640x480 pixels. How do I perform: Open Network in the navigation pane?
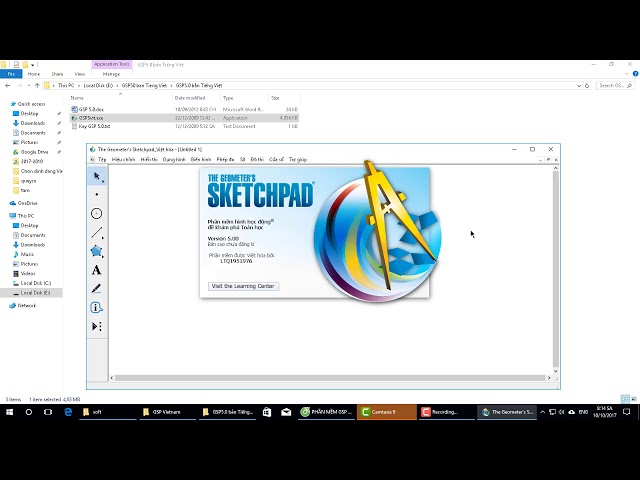[x=27, y=306]
